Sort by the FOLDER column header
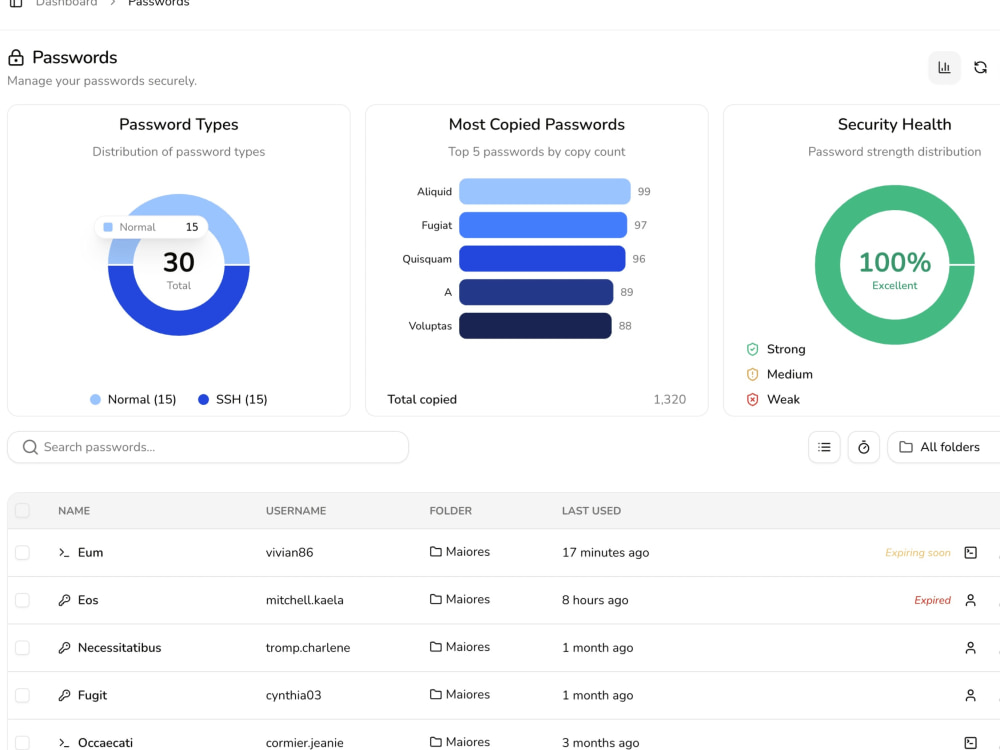The width and height of the screenshot is (1000, 750). 450,511
